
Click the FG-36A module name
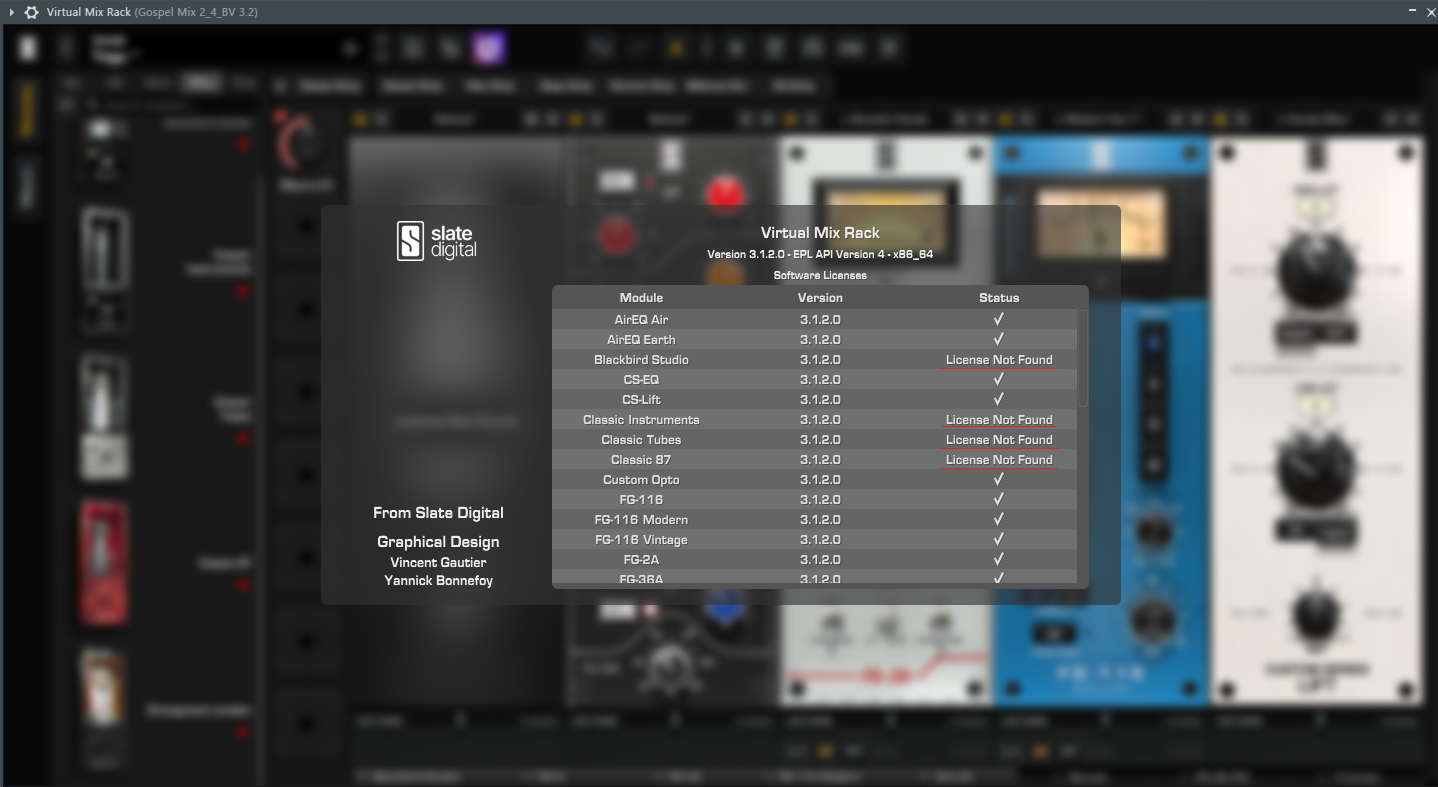point(641,579)
